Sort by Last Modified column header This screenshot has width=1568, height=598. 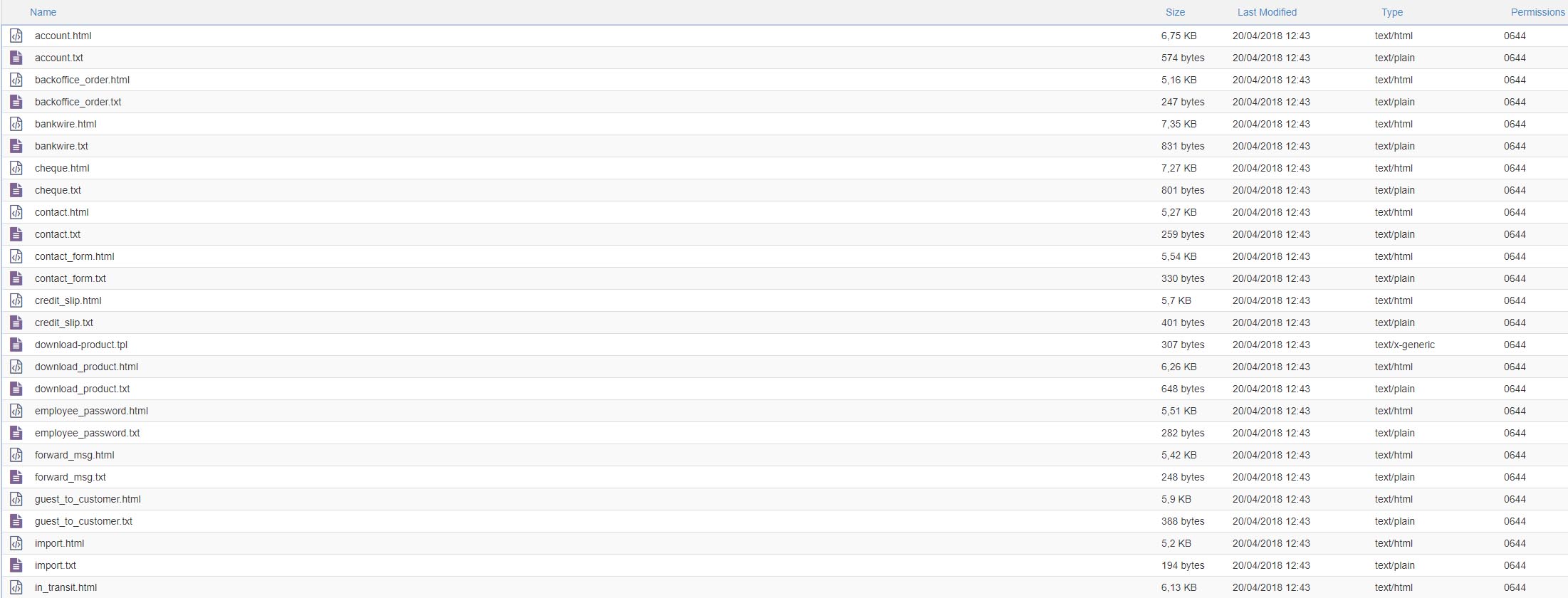point(1267,12)
